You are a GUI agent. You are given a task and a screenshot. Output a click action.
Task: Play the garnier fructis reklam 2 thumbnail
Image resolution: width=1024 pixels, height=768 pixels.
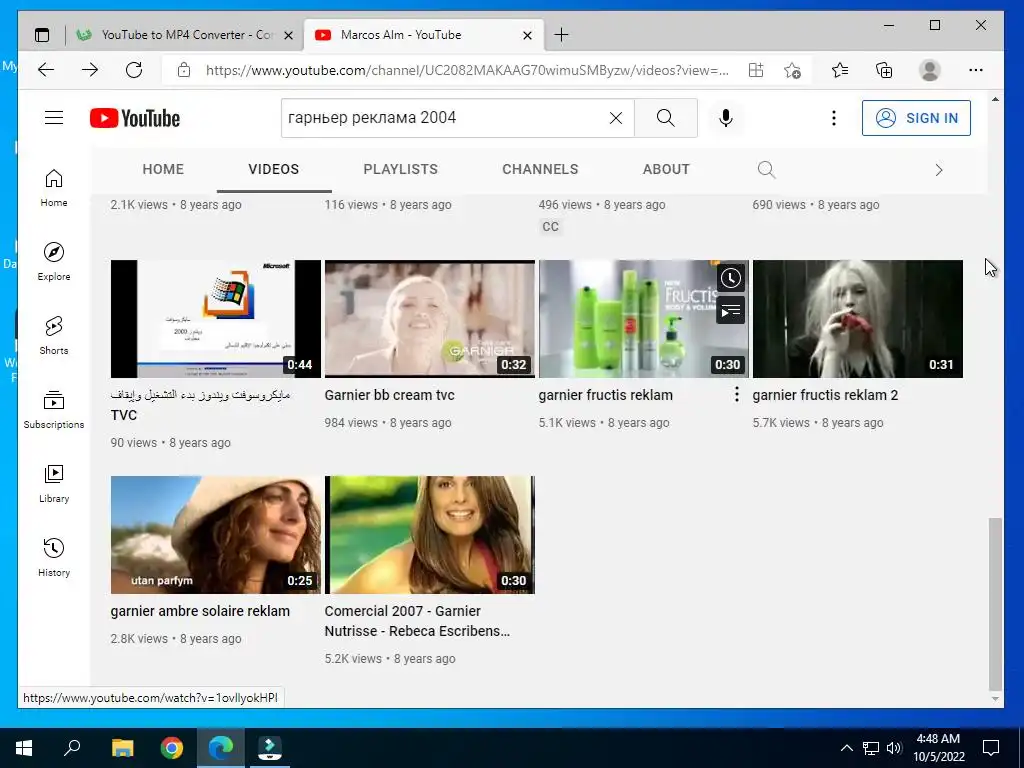857,319
